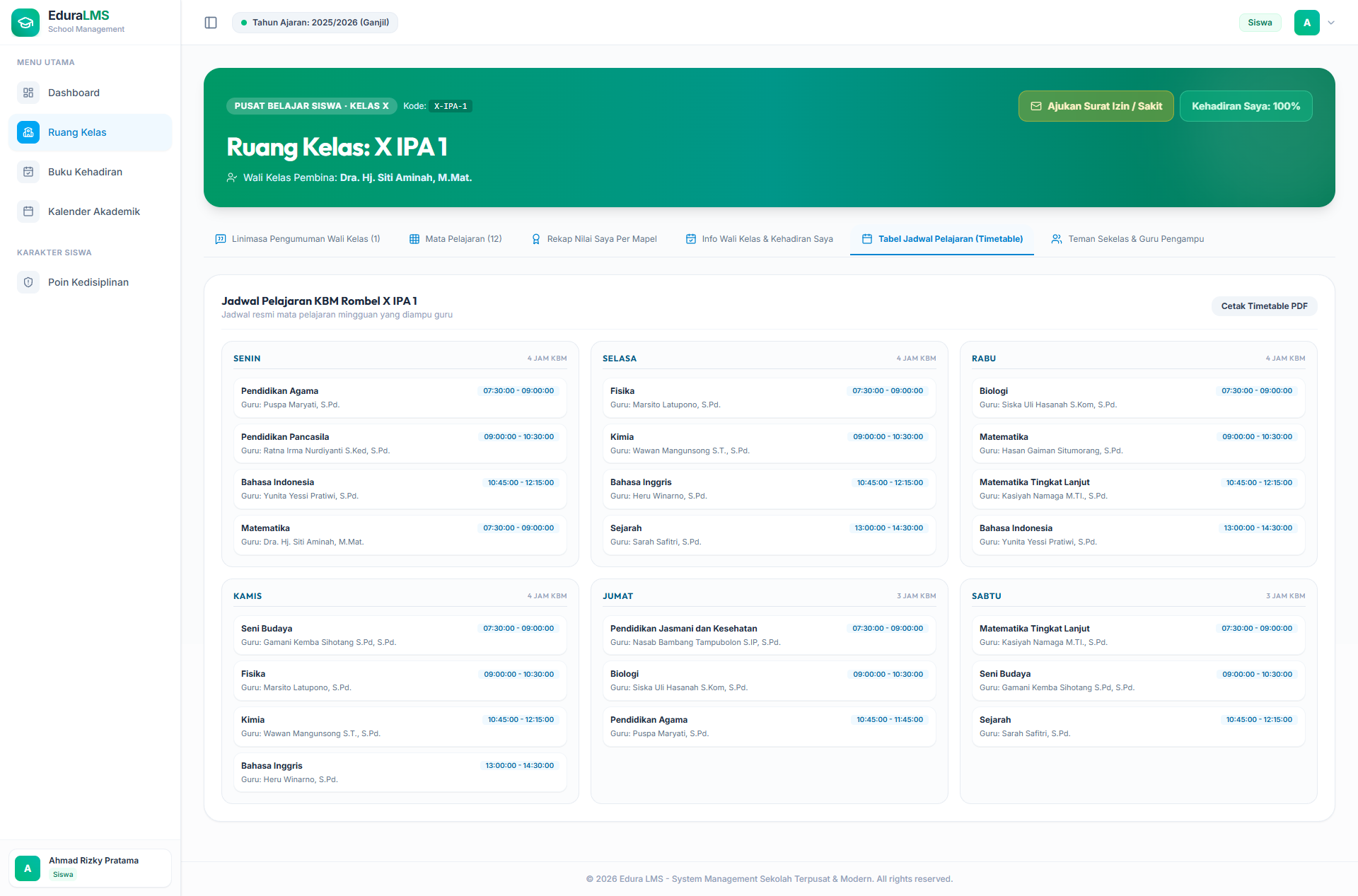Select Bahasa Inggris lesson on Selasa
This screenshot has width=1358, height=896.
coord(770,489)
